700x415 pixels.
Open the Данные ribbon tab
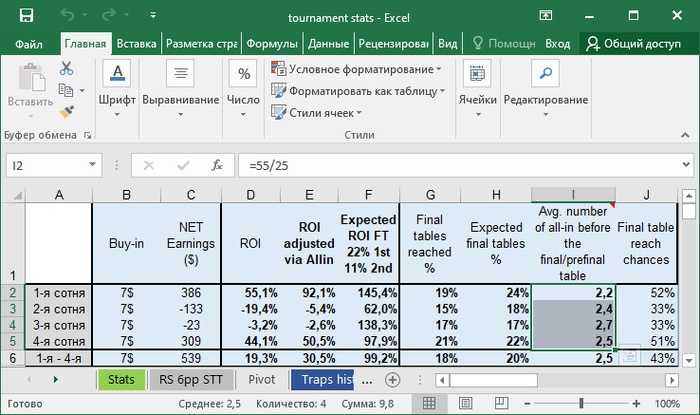329,44
